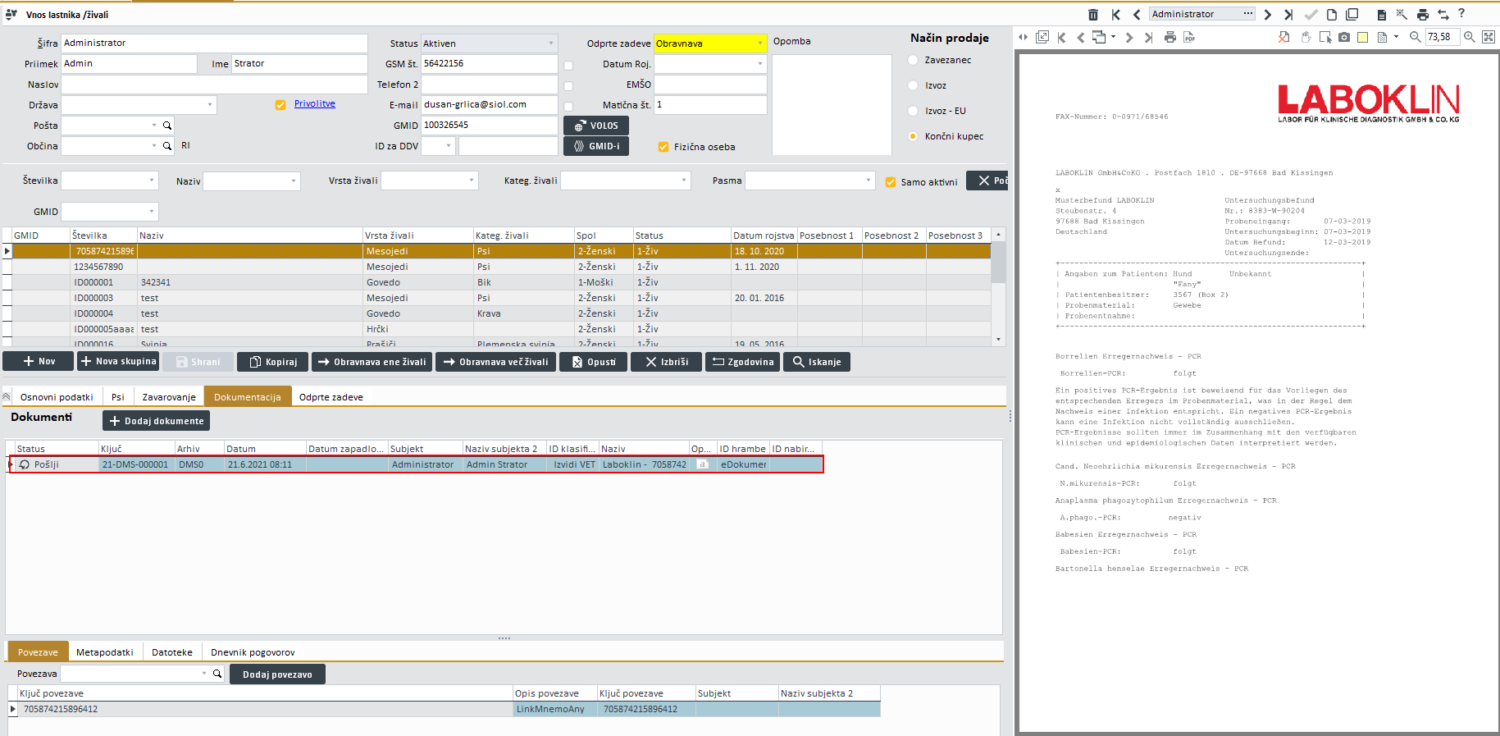Export the previewed document to PDF
The image size is (1500, 736).
tap(1189, 37)
